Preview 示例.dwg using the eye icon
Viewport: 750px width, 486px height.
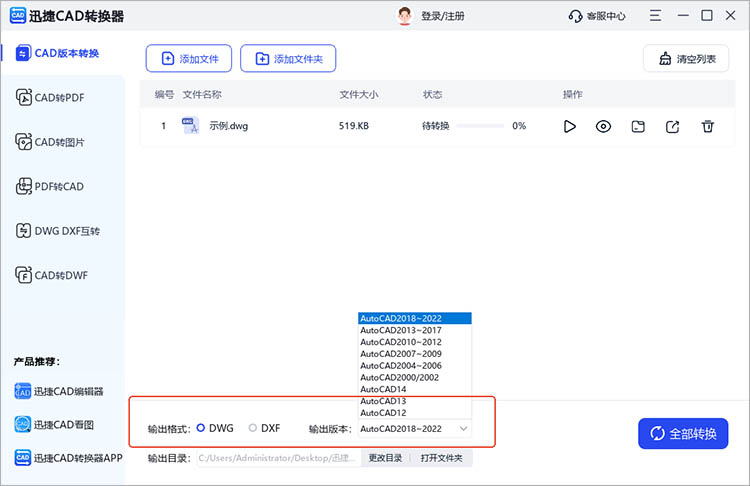(x=603, y=126)
